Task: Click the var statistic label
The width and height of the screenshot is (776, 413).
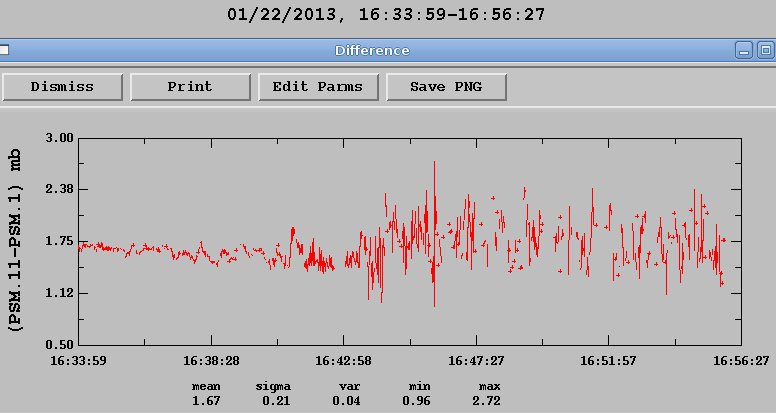Action: tap(349, 386)
